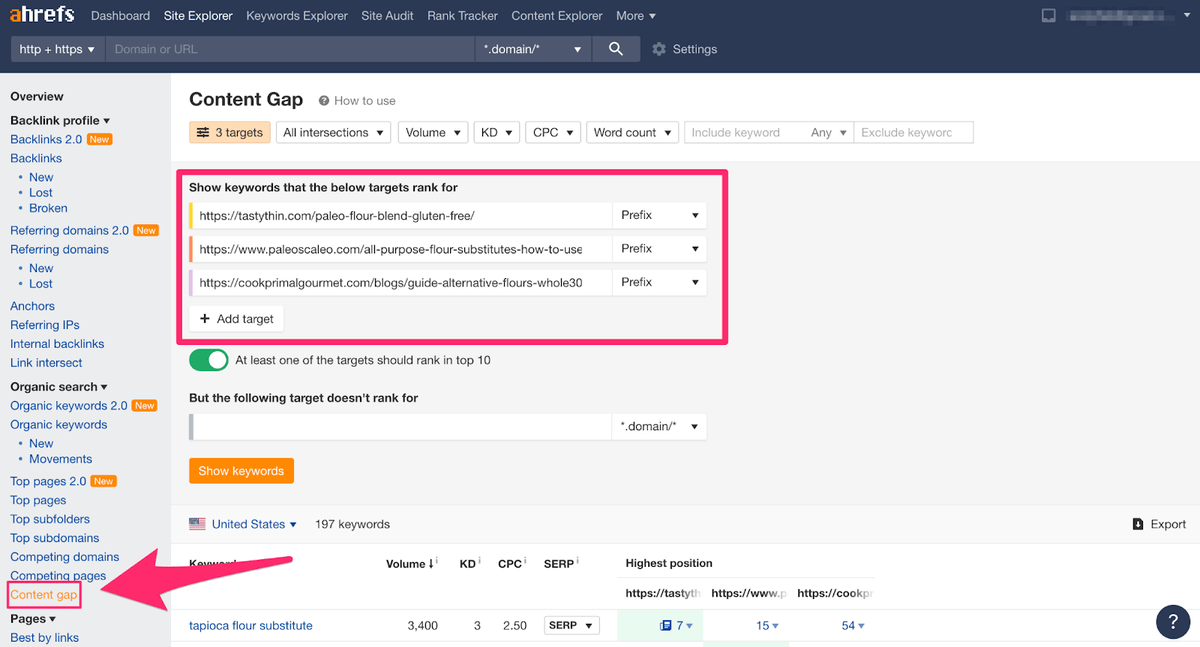Click the Include keyword field
Screen dimensions: 1200x647
pos(744,132)
